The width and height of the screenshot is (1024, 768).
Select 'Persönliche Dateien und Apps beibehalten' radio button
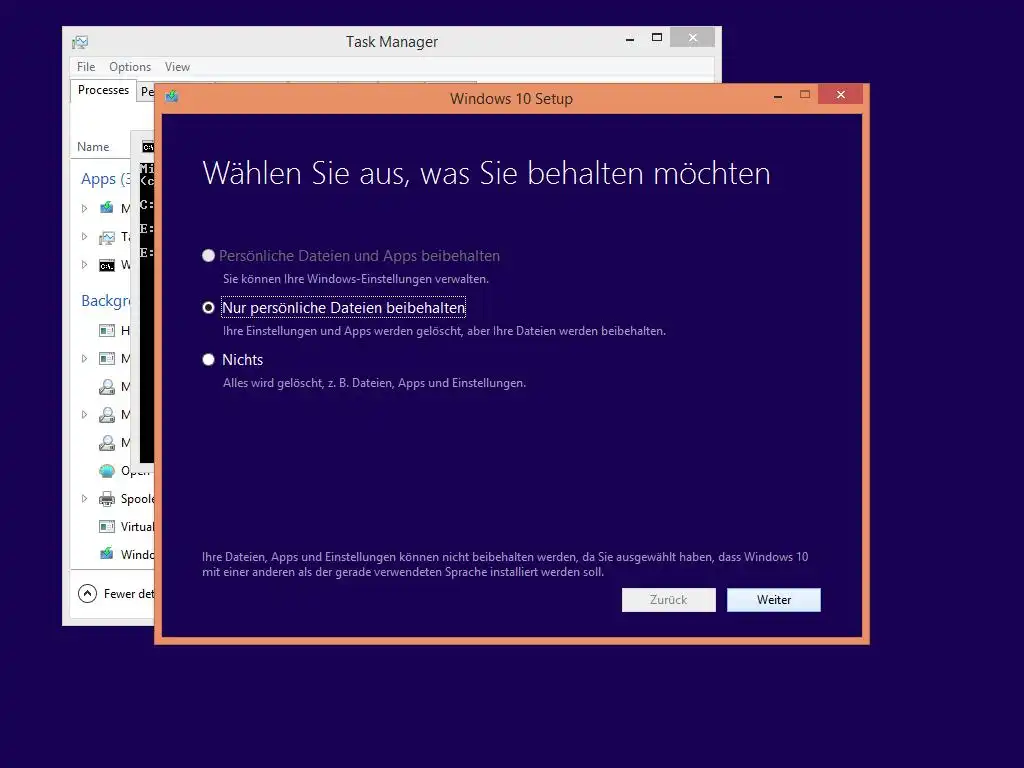208,255
